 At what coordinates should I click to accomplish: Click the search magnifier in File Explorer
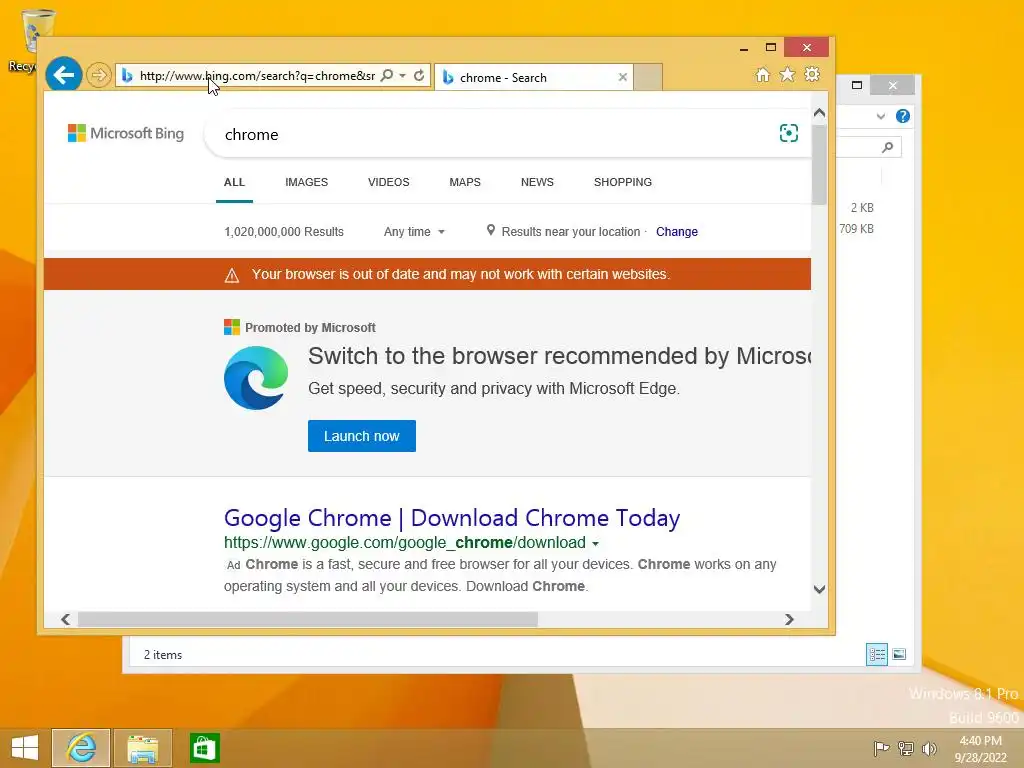887,147
